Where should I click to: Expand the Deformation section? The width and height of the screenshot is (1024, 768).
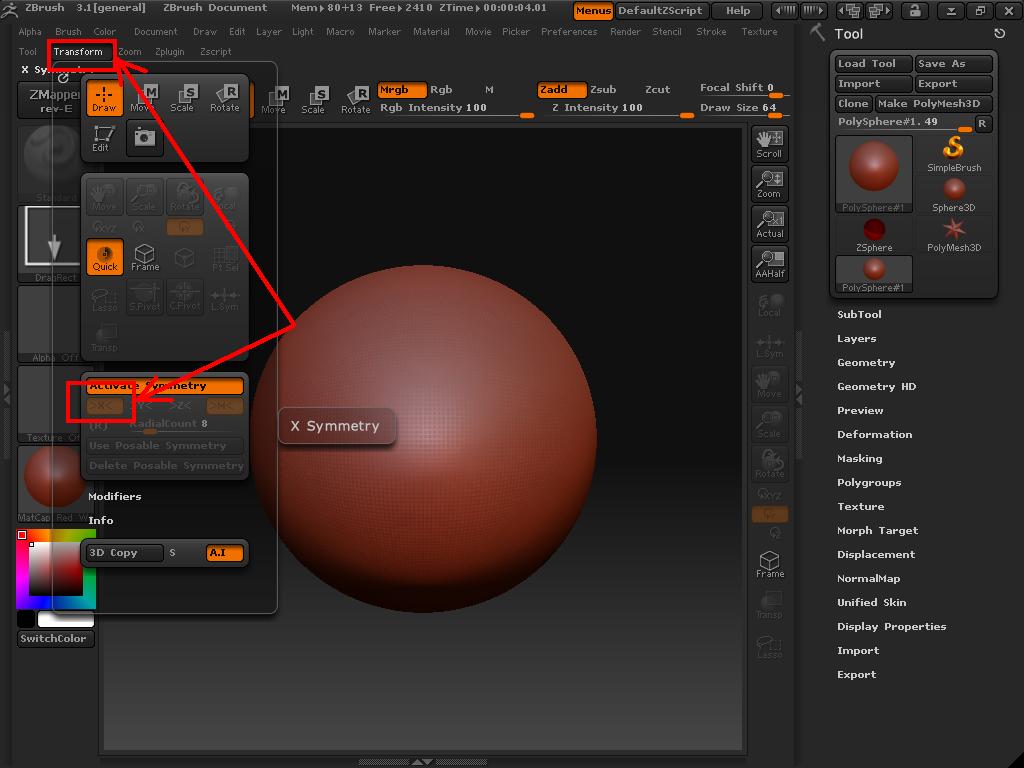pyautogui.click(x=874, y=434)
